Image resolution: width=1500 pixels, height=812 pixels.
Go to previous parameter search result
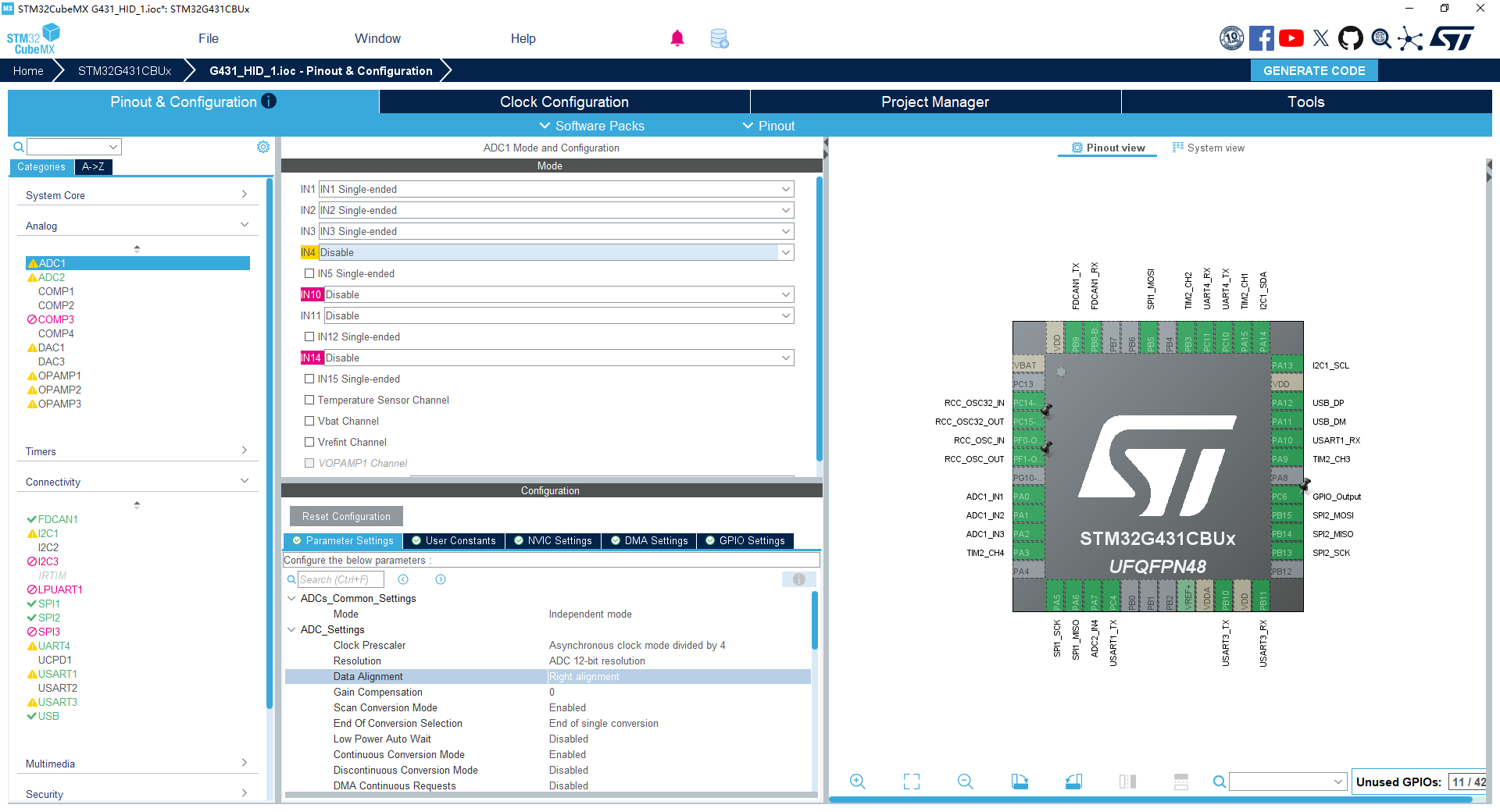(403, 579)
